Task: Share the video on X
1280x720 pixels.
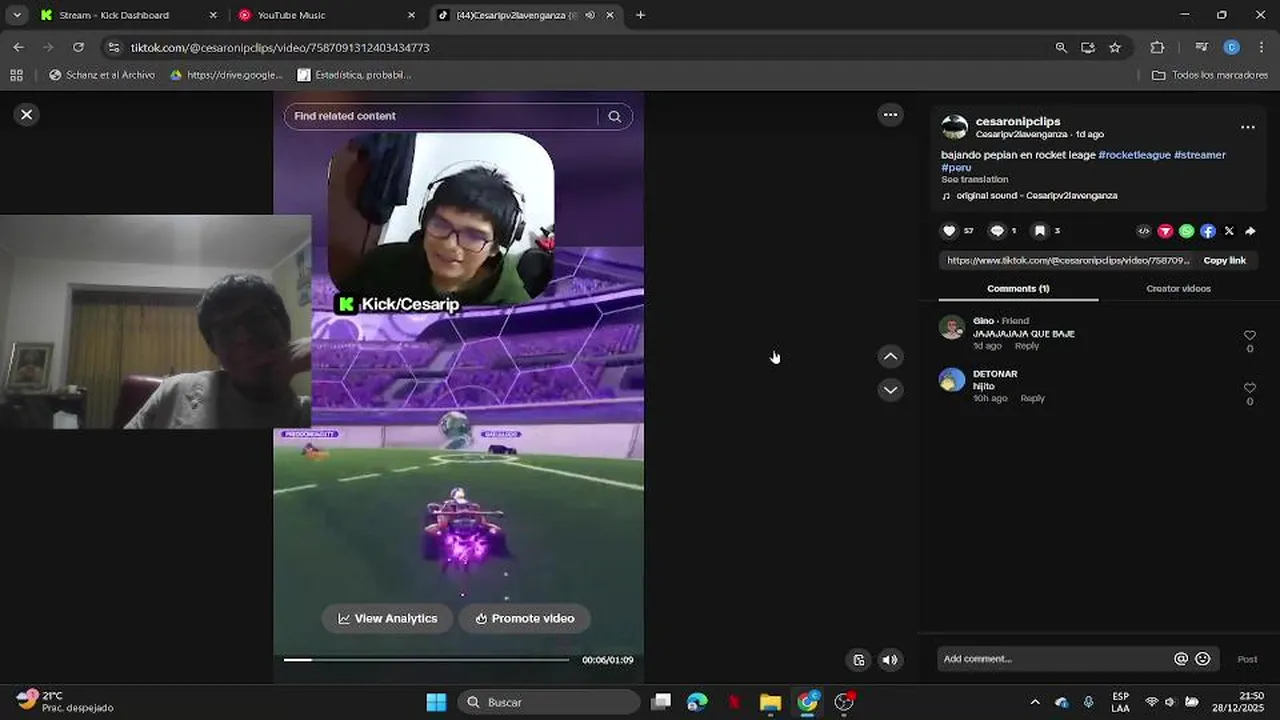Action: 1229,231
